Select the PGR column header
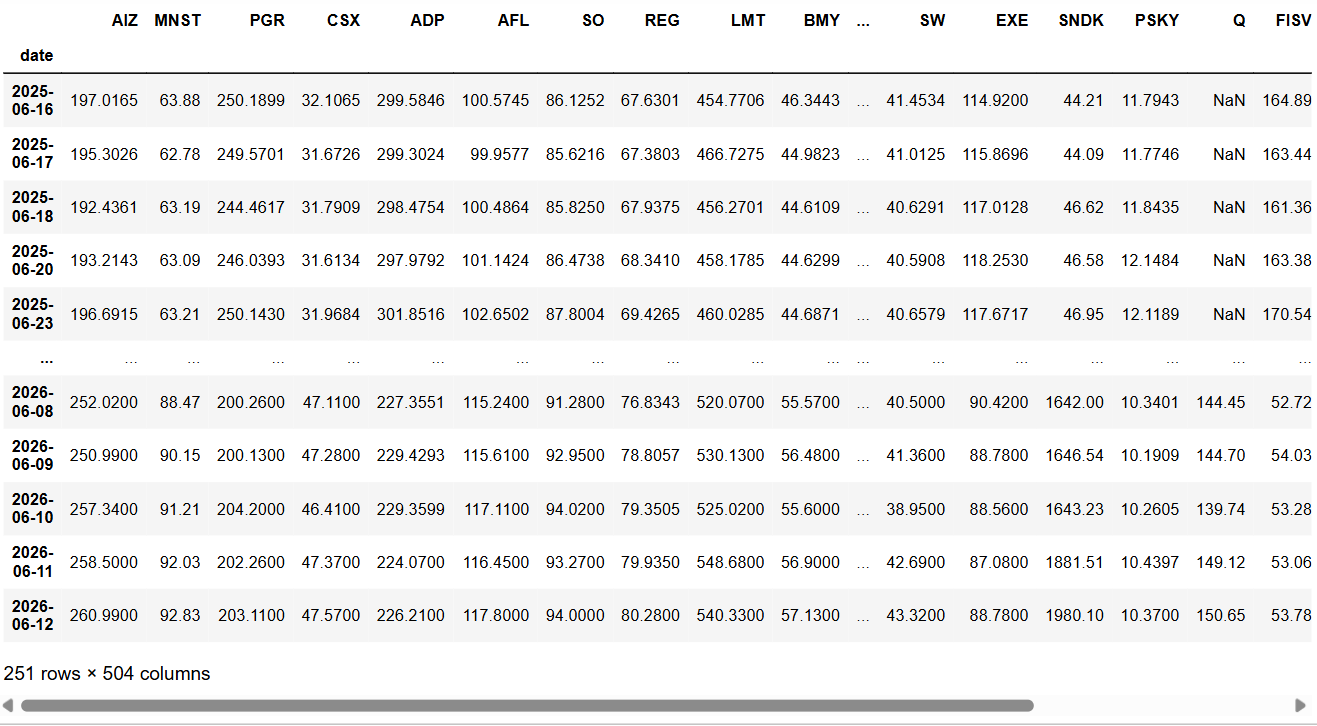This screenshot has width=1317, height=726. (x=267, y=20)
